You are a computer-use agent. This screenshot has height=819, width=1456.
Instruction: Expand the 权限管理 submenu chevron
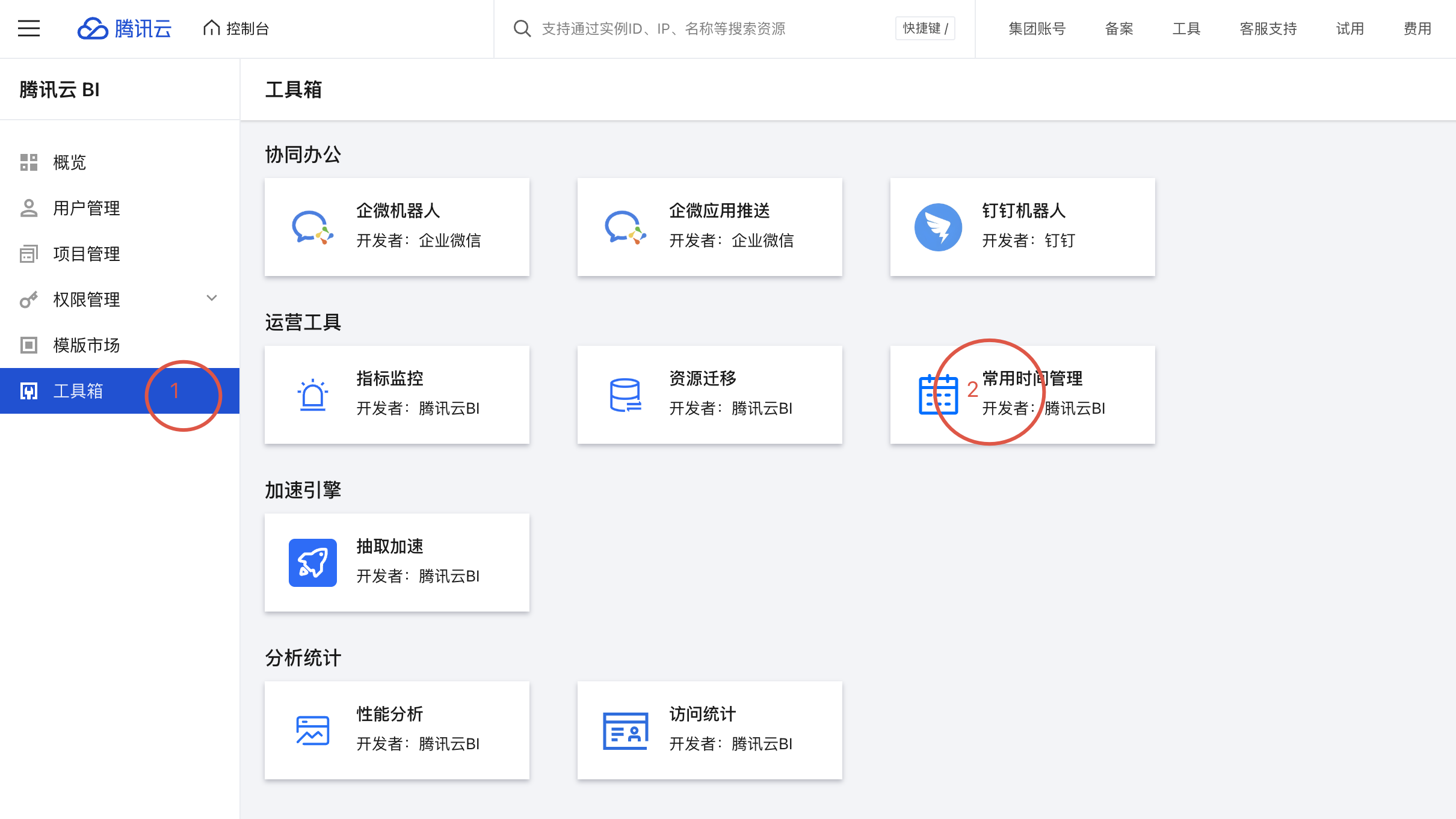coord(212,298)
